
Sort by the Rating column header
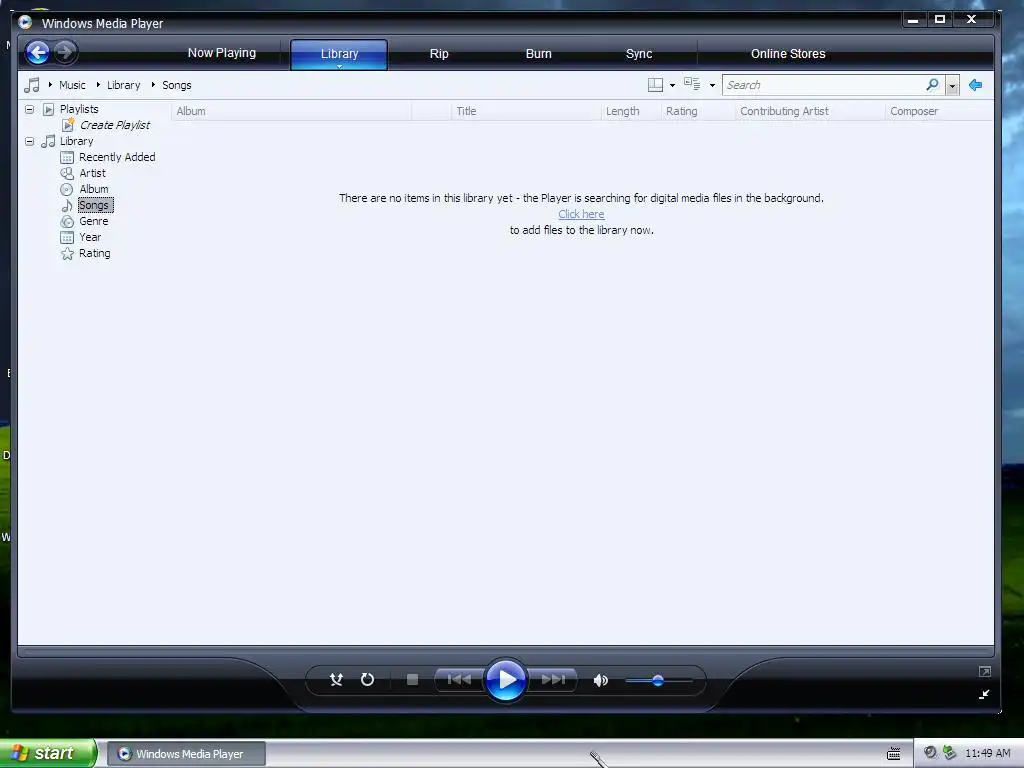(x=698, y=111)
